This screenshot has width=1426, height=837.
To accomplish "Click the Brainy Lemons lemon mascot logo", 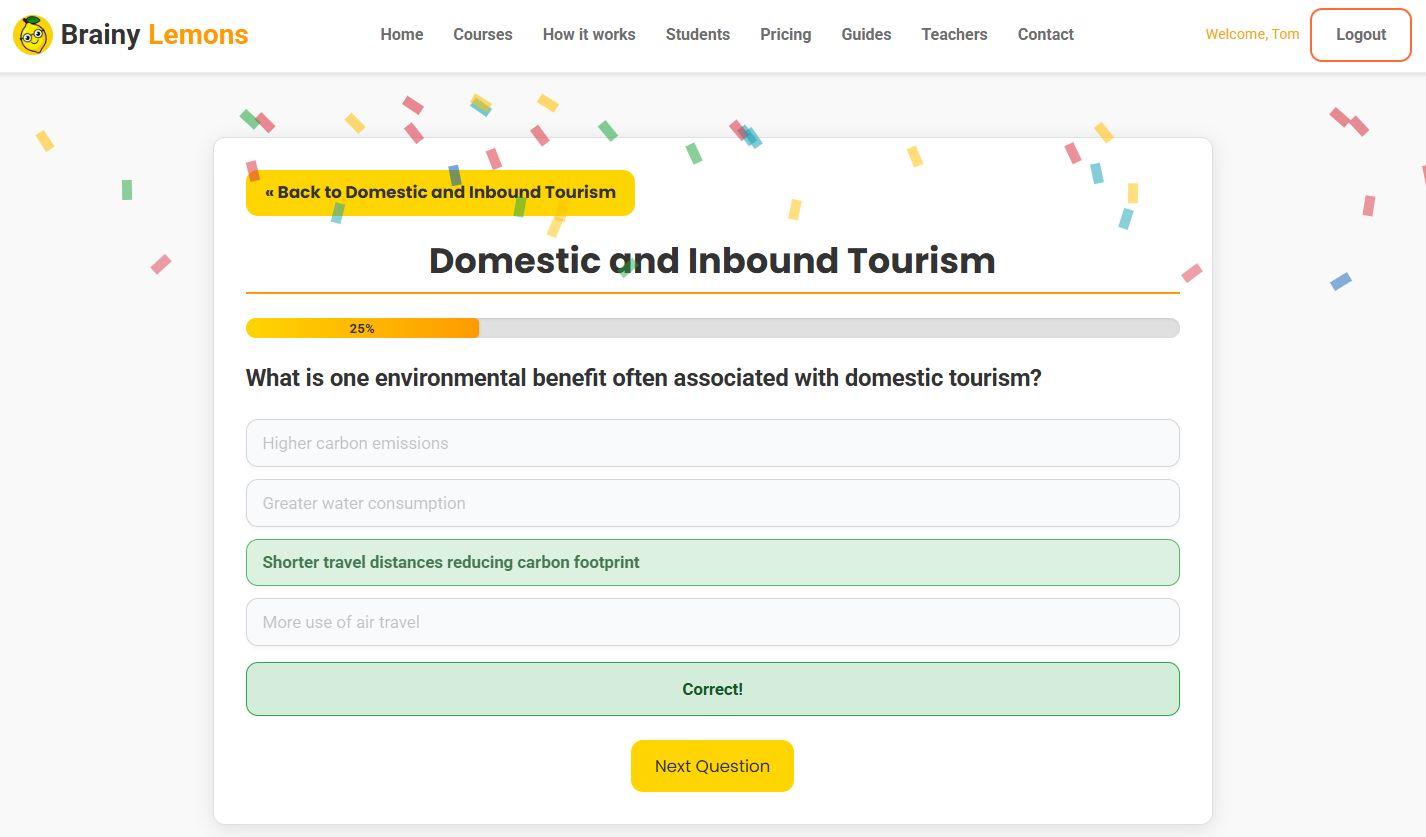I will (33, 35).
